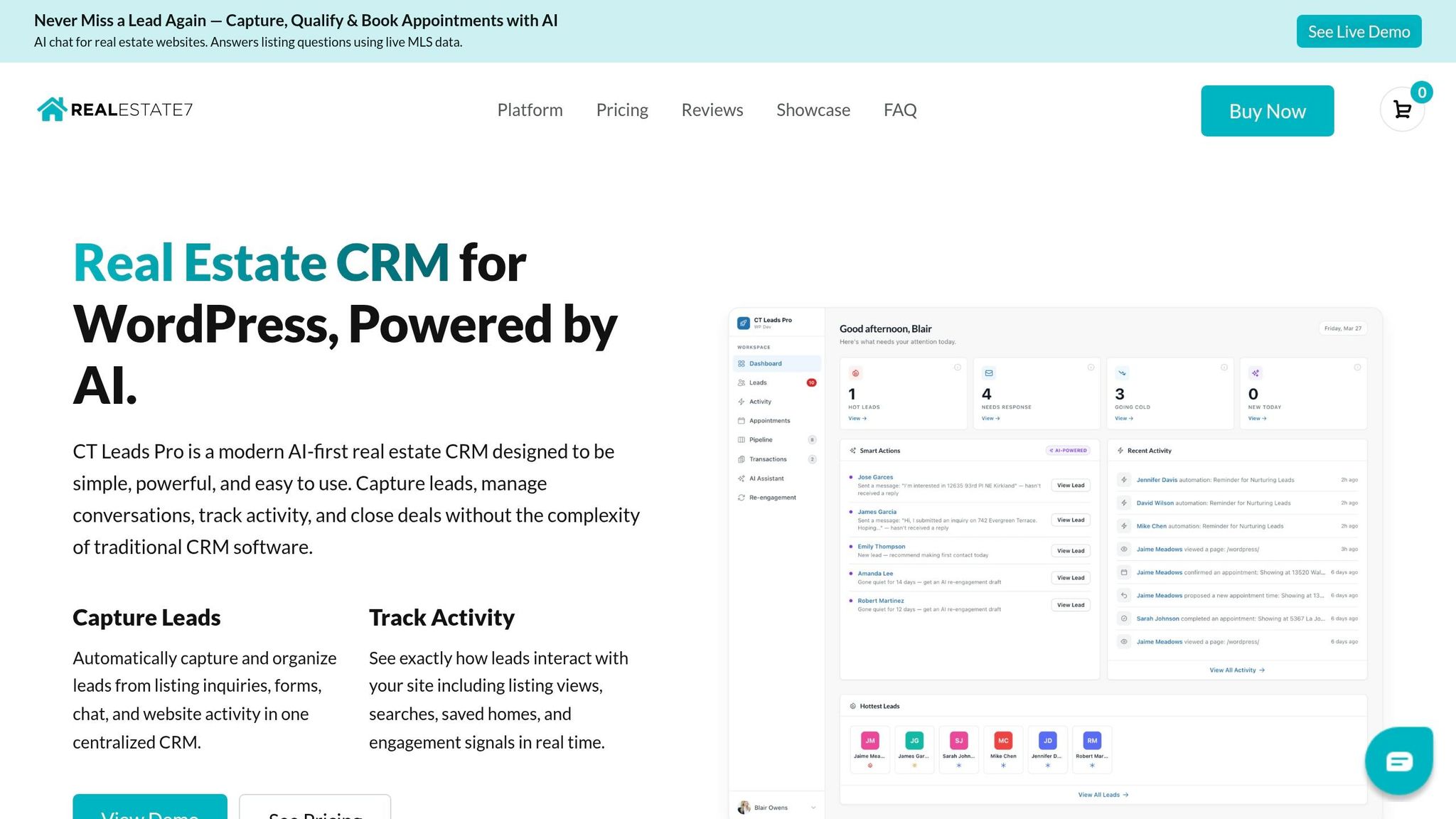Click the lightning icon beside Jennifer Davis activity
Image resolution: width=1456 pixels, height=819 pixels.
[1124, 480]
